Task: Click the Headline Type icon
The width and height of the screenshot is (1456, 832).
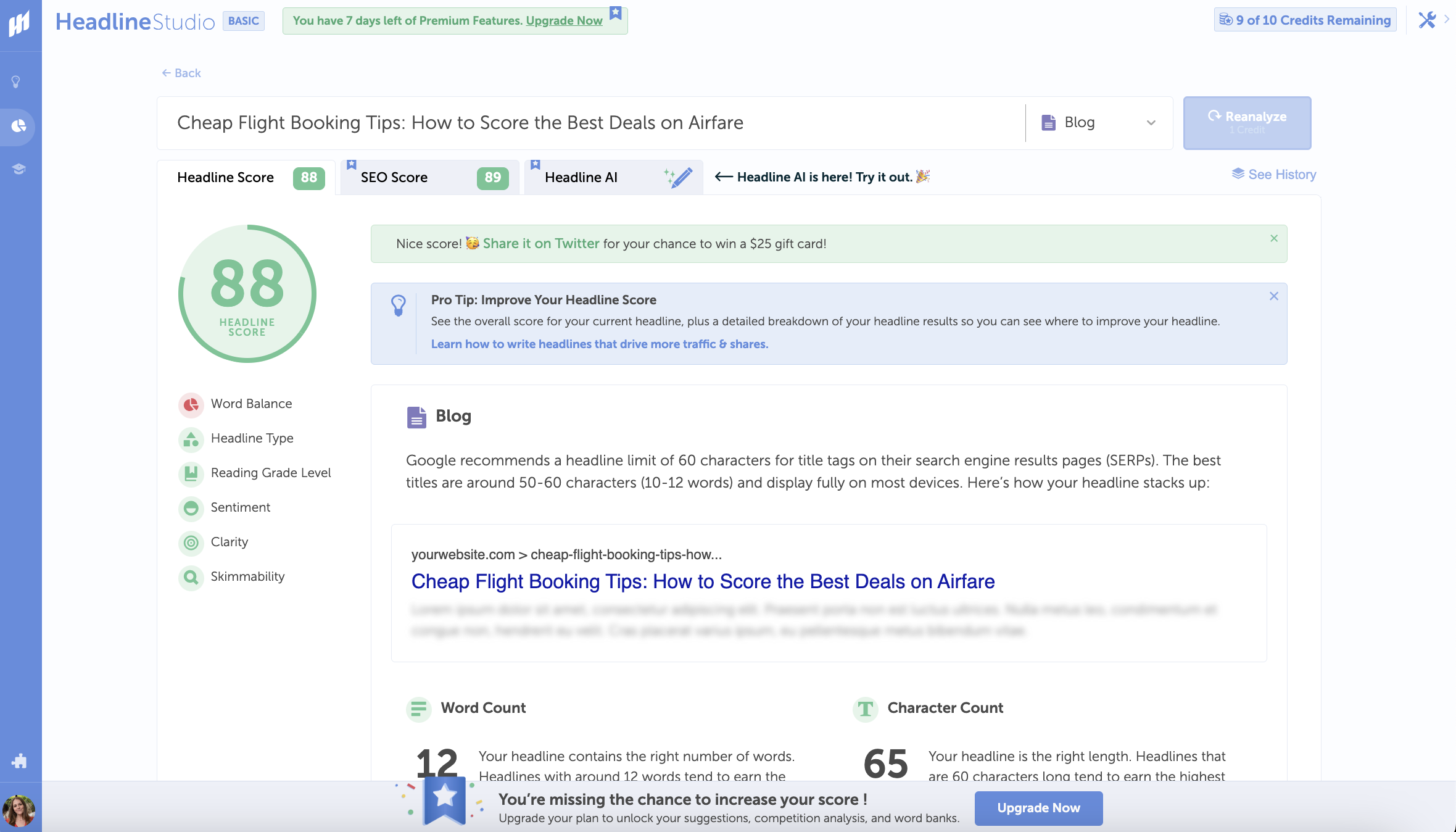Action: coord(190,438)
